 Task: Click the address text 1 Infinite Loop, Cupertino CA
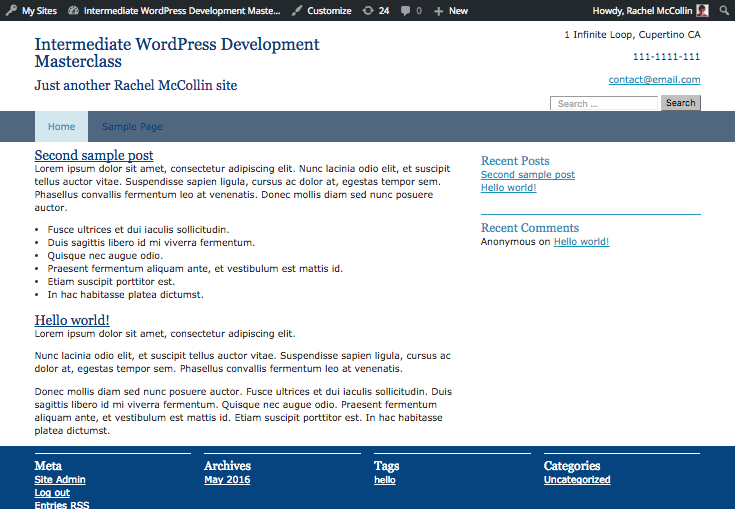point(632,35)
